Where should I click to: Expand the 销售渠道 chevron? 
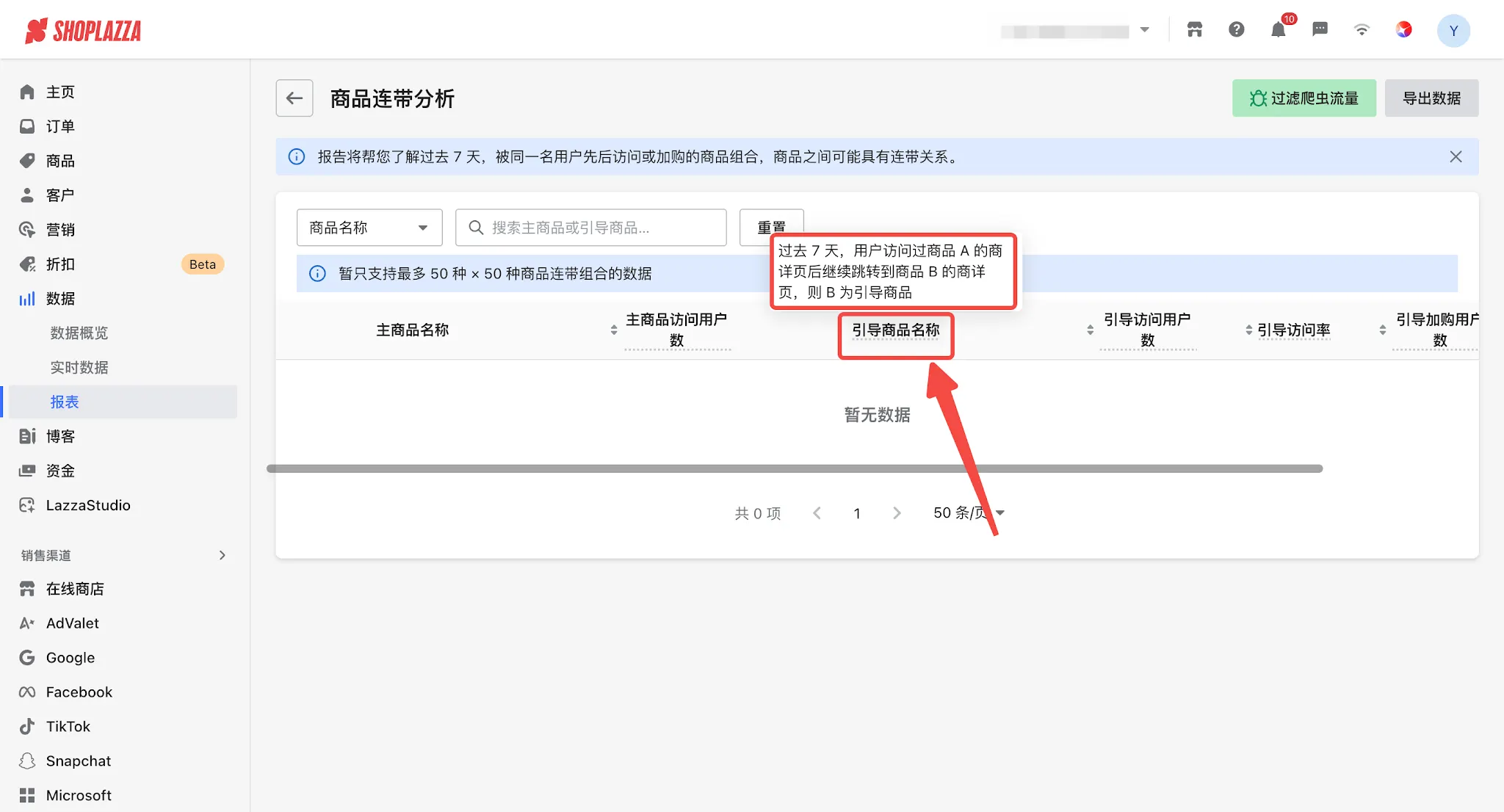tap(222, 555)
